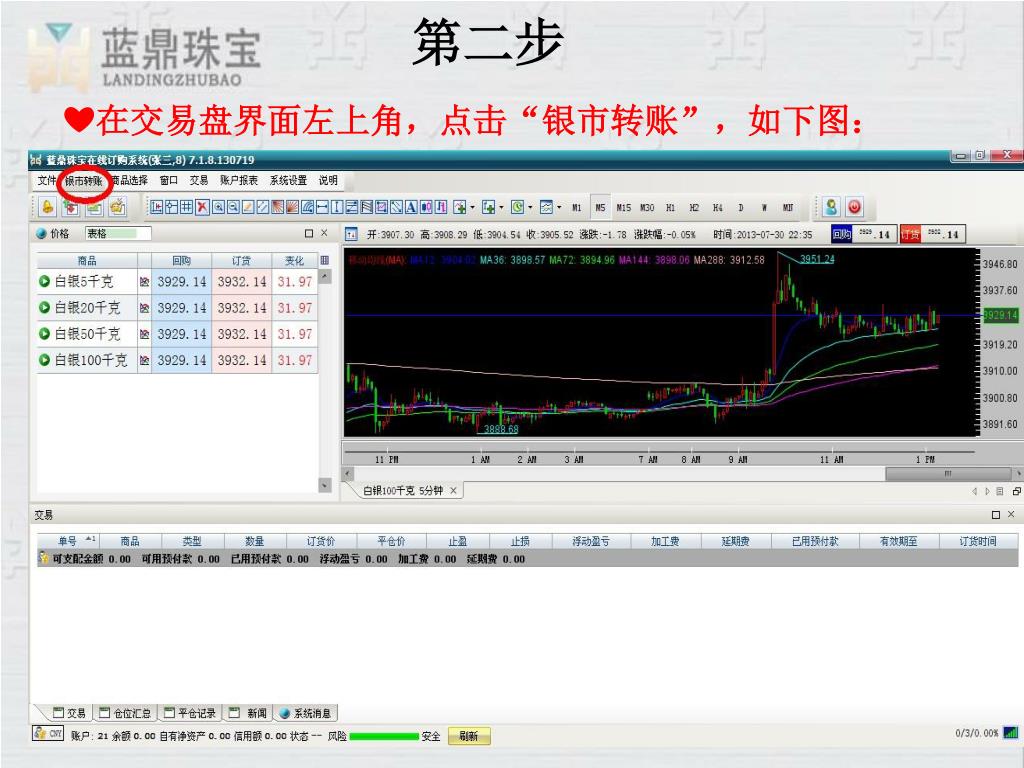Select the M30 timeframe

click(x=647, y=208)
